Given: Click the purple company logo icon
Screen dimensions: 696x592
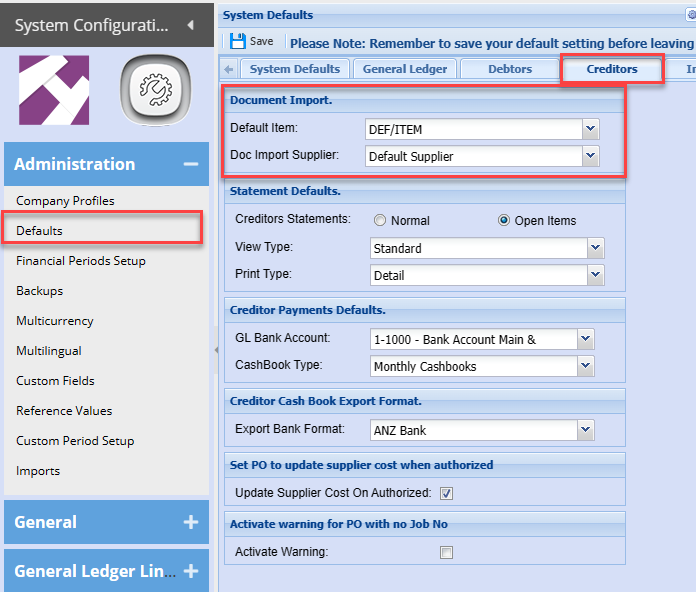Looking at the screenshot, I should tap(54, 90).
